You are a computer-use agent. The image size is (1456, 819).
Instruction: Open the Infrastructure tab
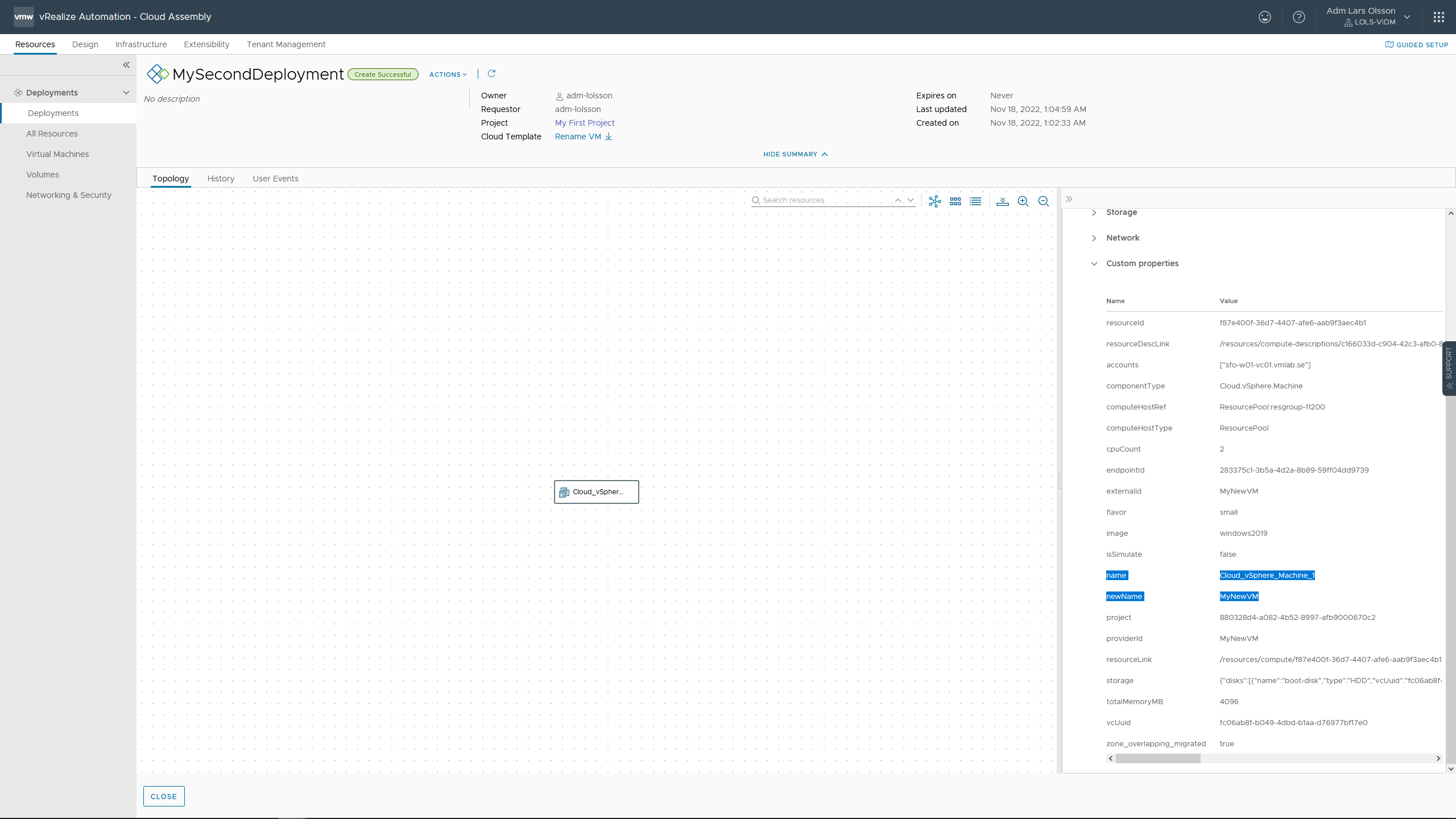coord(141,44)
